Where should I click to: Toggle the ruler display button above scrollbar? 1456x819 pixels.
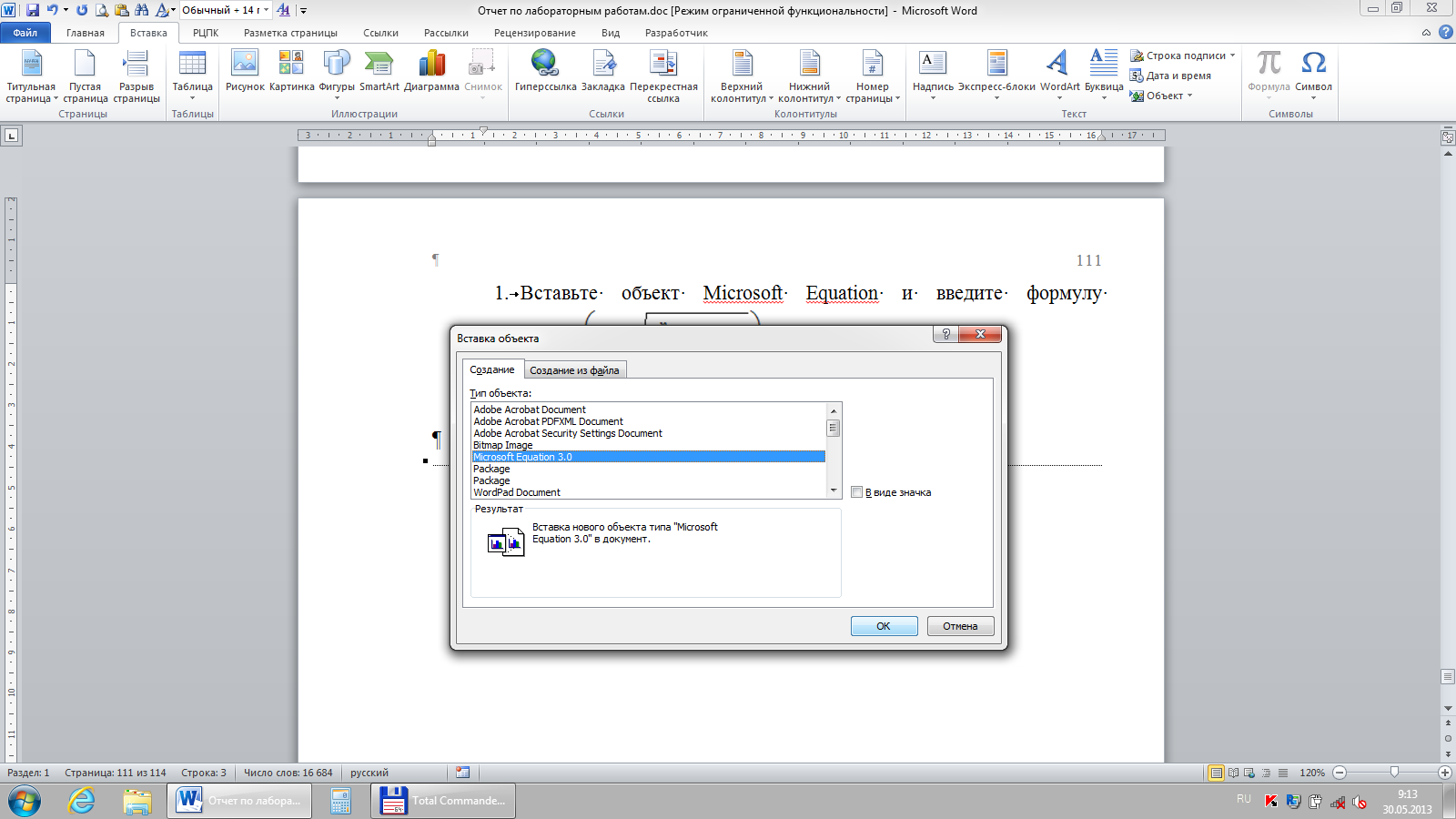point(1448,137)
